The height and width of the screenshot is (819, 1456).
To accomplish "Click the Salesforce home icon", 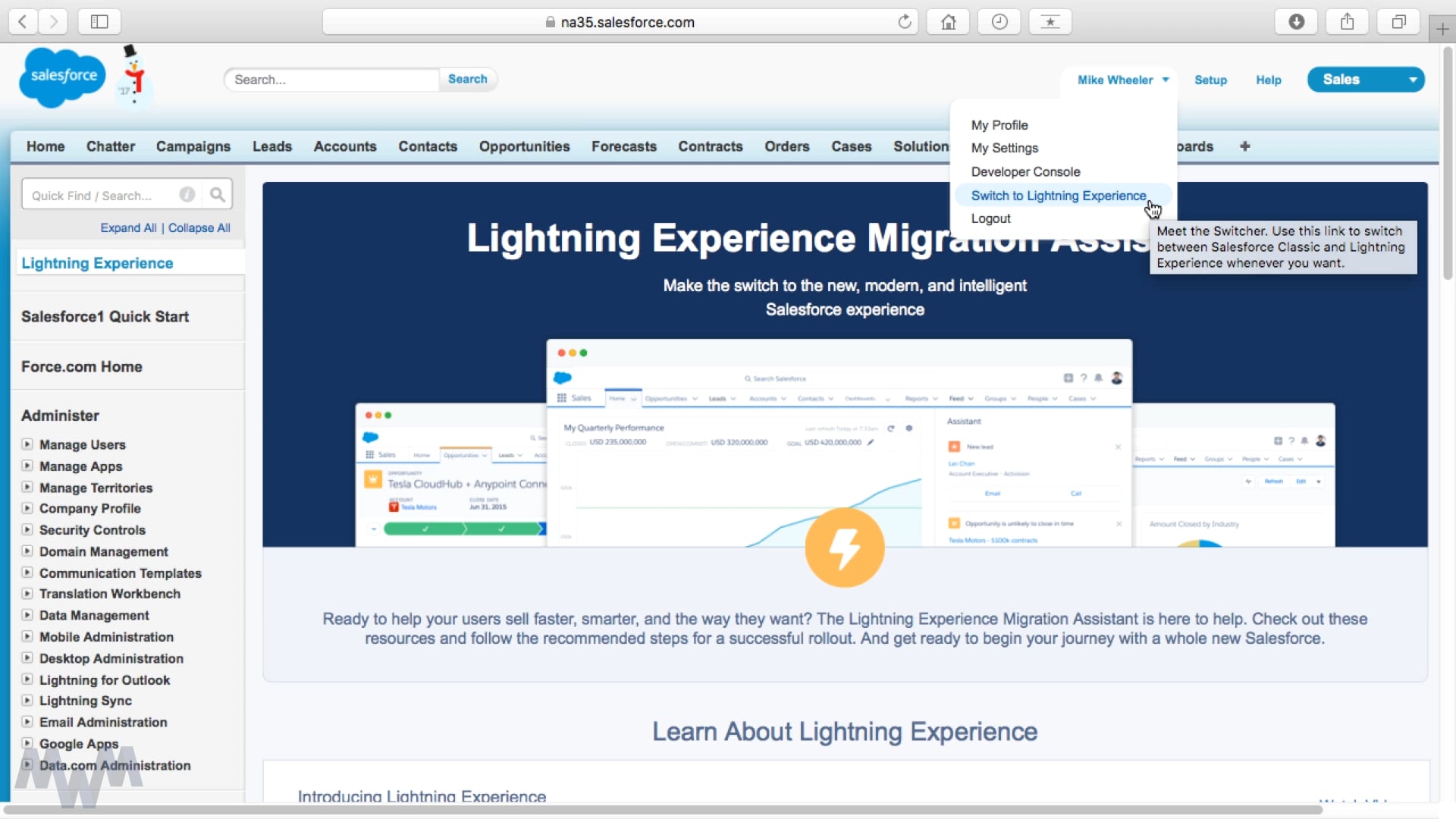I will point(62,77).
